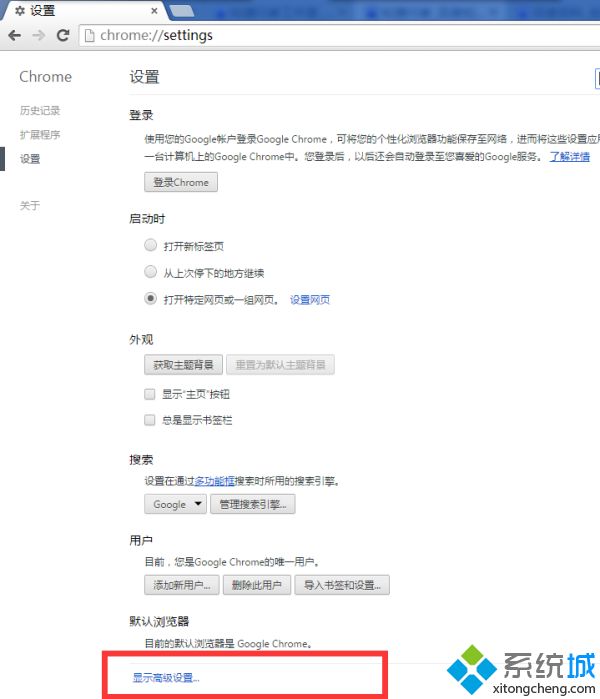This screenshot has width=600, height=699.
Task: Enable the 显示"主页"按钮 checkbox
Action: [150, 394]
